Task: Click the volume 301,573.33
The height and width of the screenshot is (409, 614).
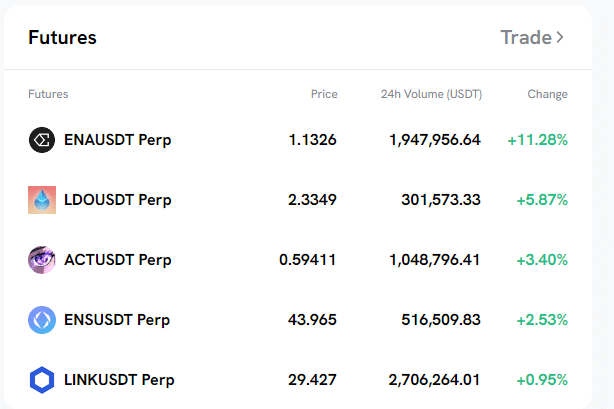Action: click(441, 200)
